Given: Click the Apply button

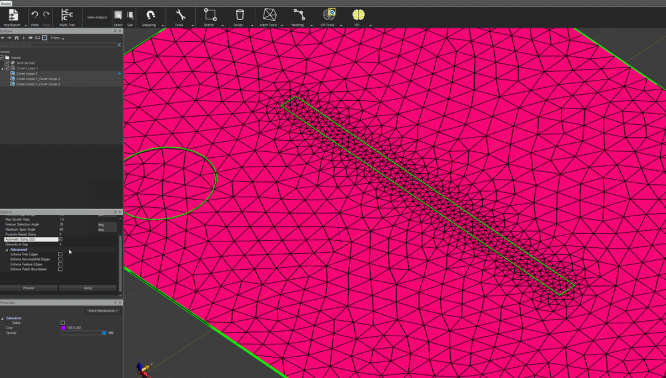Looking at the screenshot, I should (87, 288).
